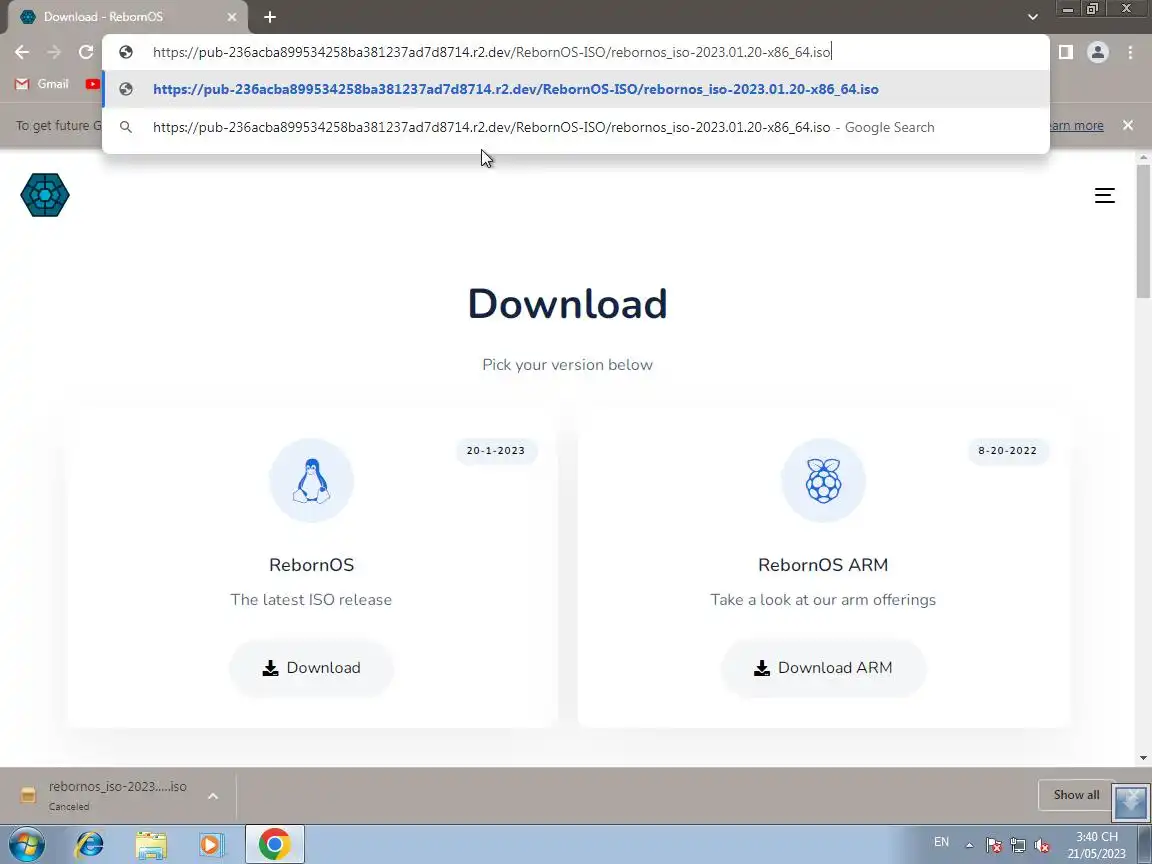The height and width of the screenshot is (864, 1152).
Task: Click the 20-1-2023 date badge
Action: [496, 450]
